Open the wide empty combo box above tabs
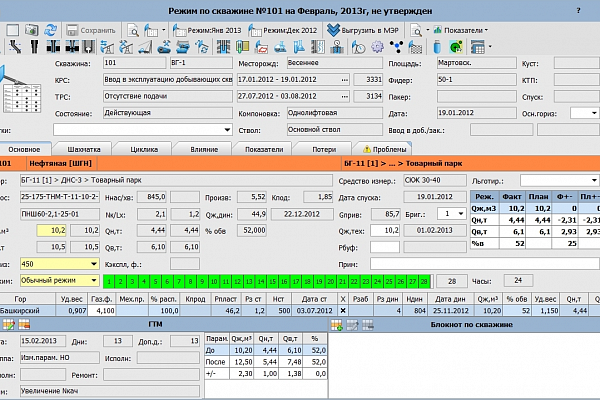600x400 pixels. pos(143,130)
